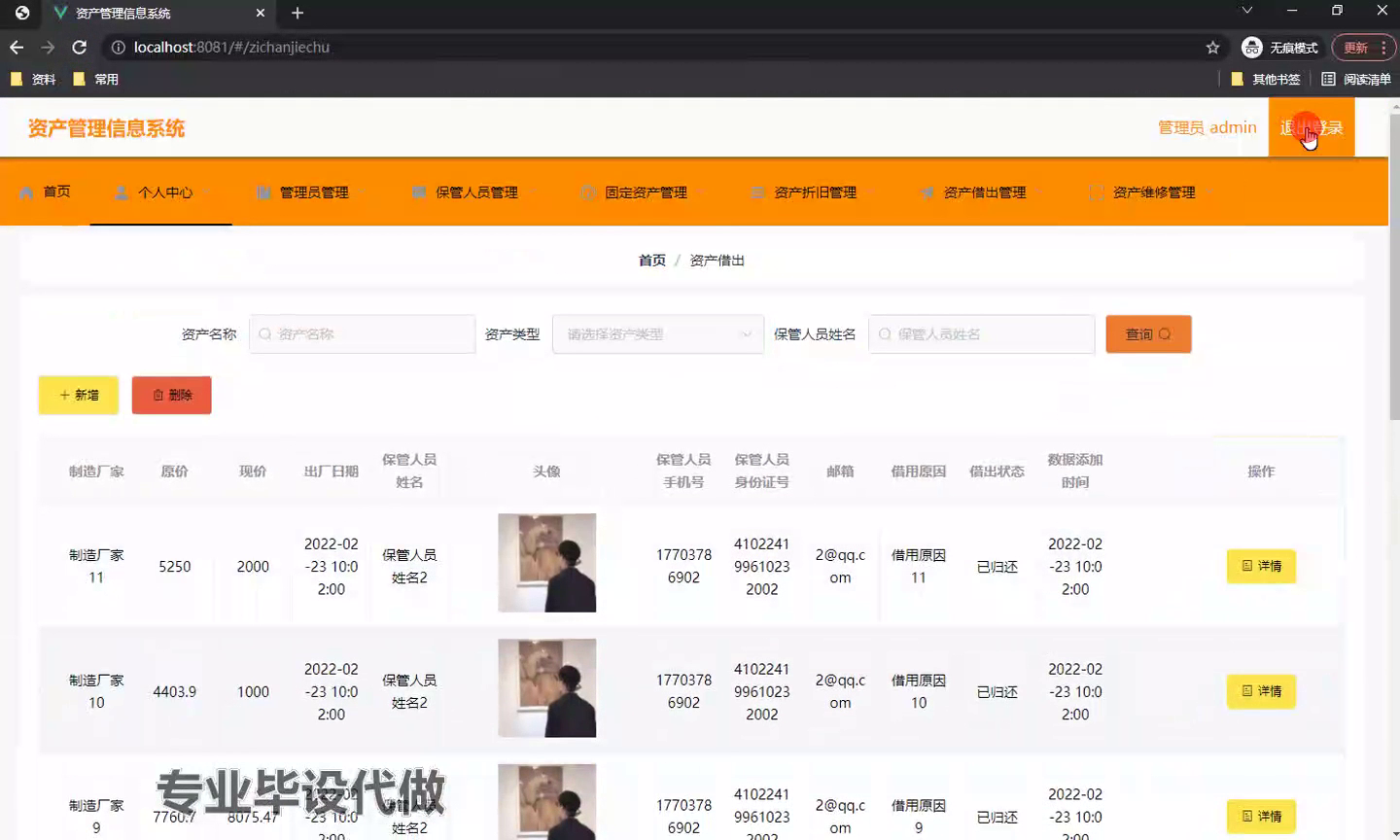Open the 阅读清单 reading list
The width and height of the screenshot is (1400, 840).
[x=1356, y=79]
